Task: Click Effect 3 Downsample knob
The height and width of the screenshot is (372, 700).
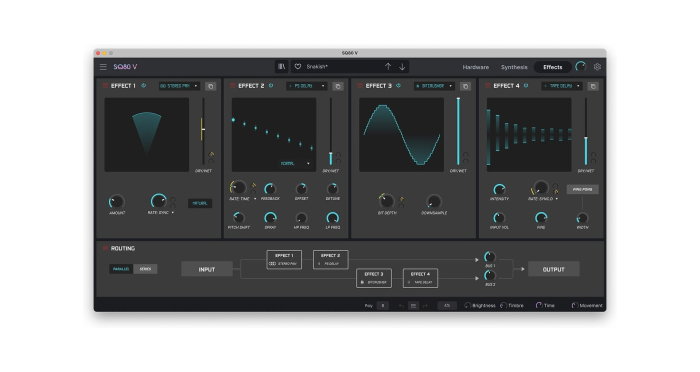Action: point(433,201)
